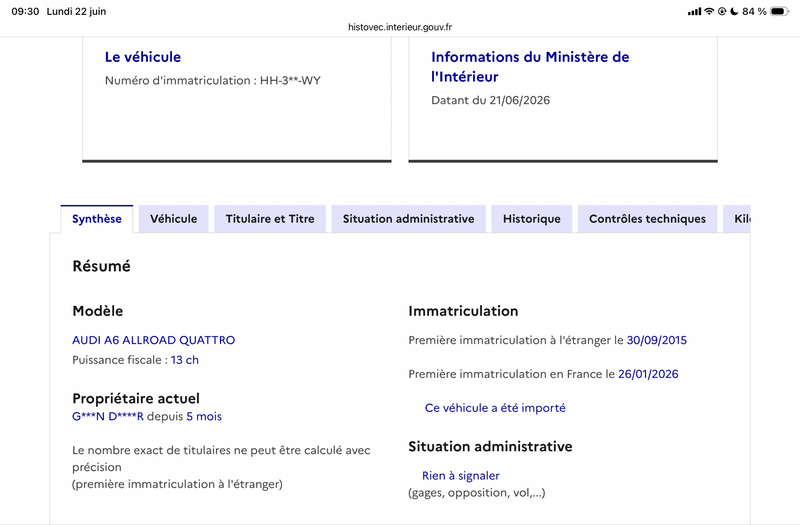Tap the foreign registration date 30/09/2015
The image size is (800, 525).
[x=657, y=340]
